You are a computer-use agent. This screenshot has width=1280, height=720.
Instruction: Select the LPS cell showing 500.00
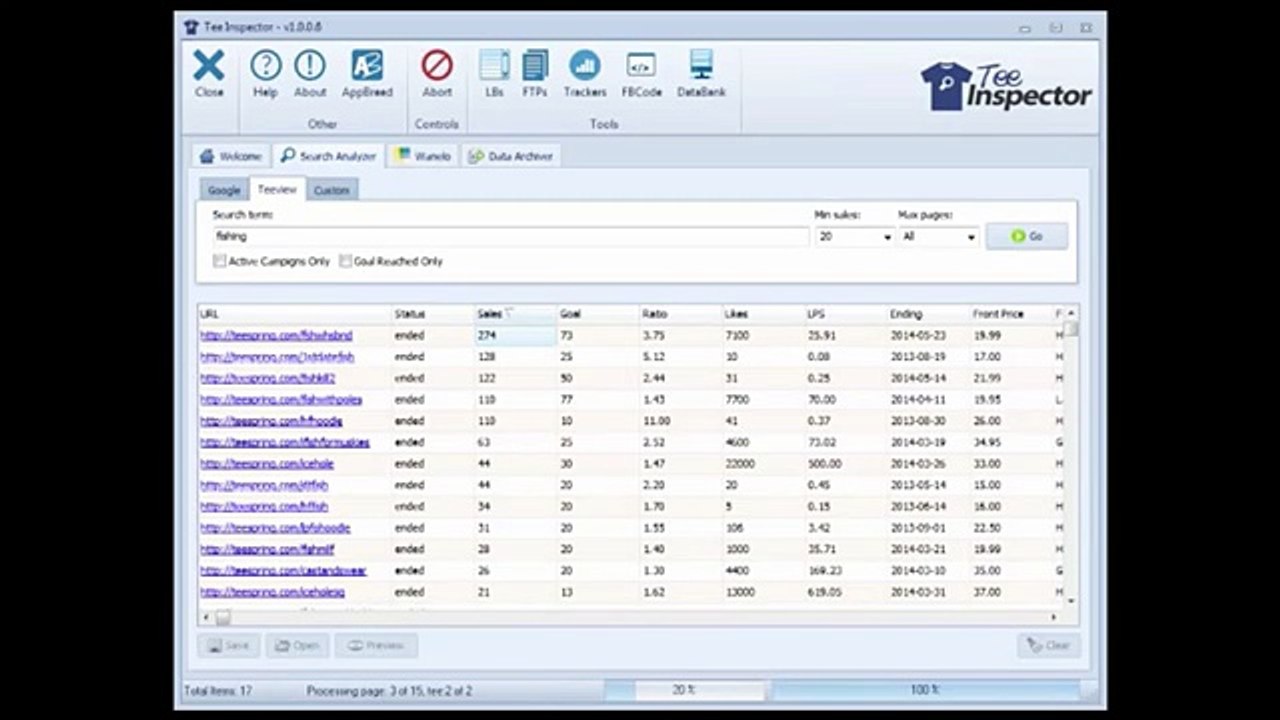(845, 464)
